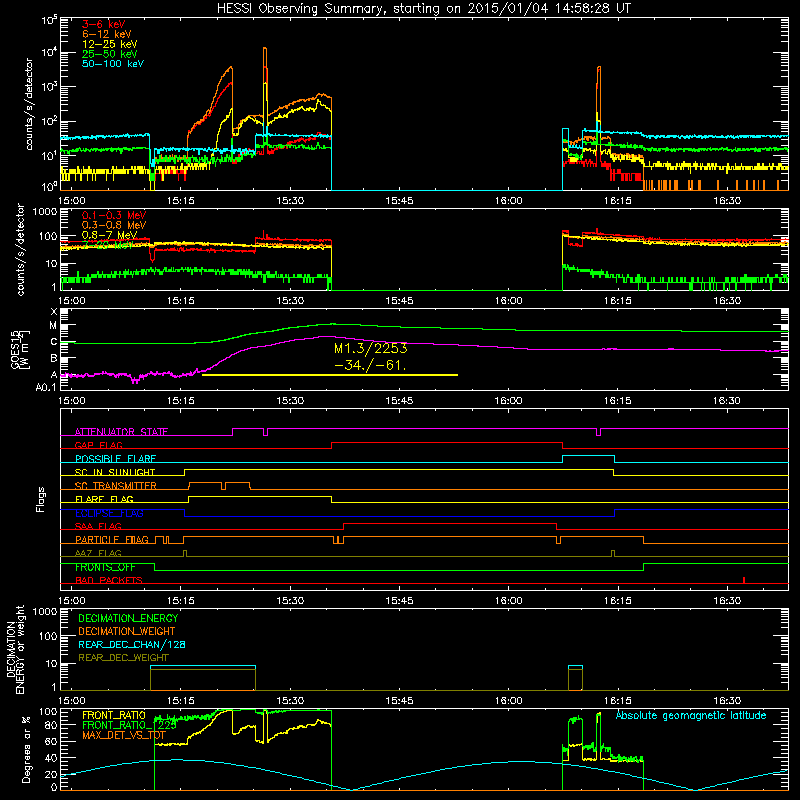Click the X class tick label on GOES axis
800x800 pixels.
pos(54,312)
